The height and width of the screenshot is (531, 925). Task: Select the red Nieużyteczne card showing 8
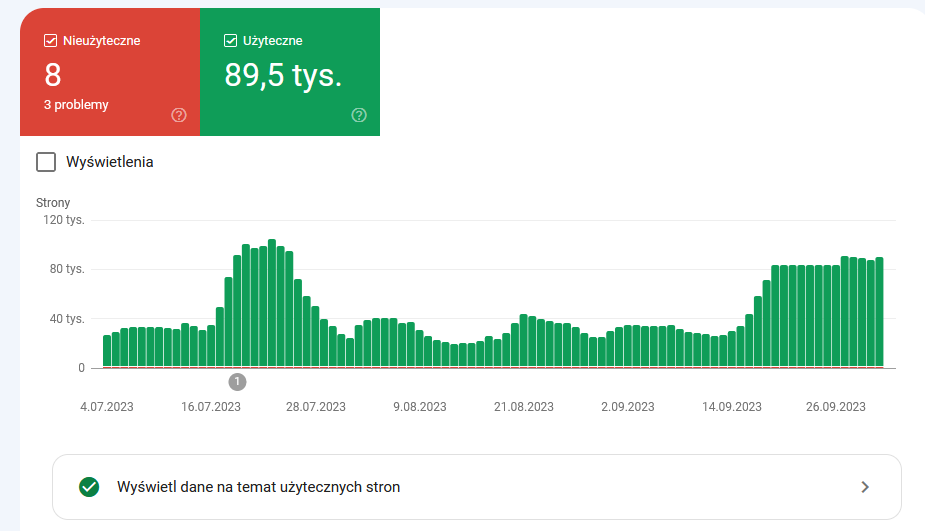[110, 72]
